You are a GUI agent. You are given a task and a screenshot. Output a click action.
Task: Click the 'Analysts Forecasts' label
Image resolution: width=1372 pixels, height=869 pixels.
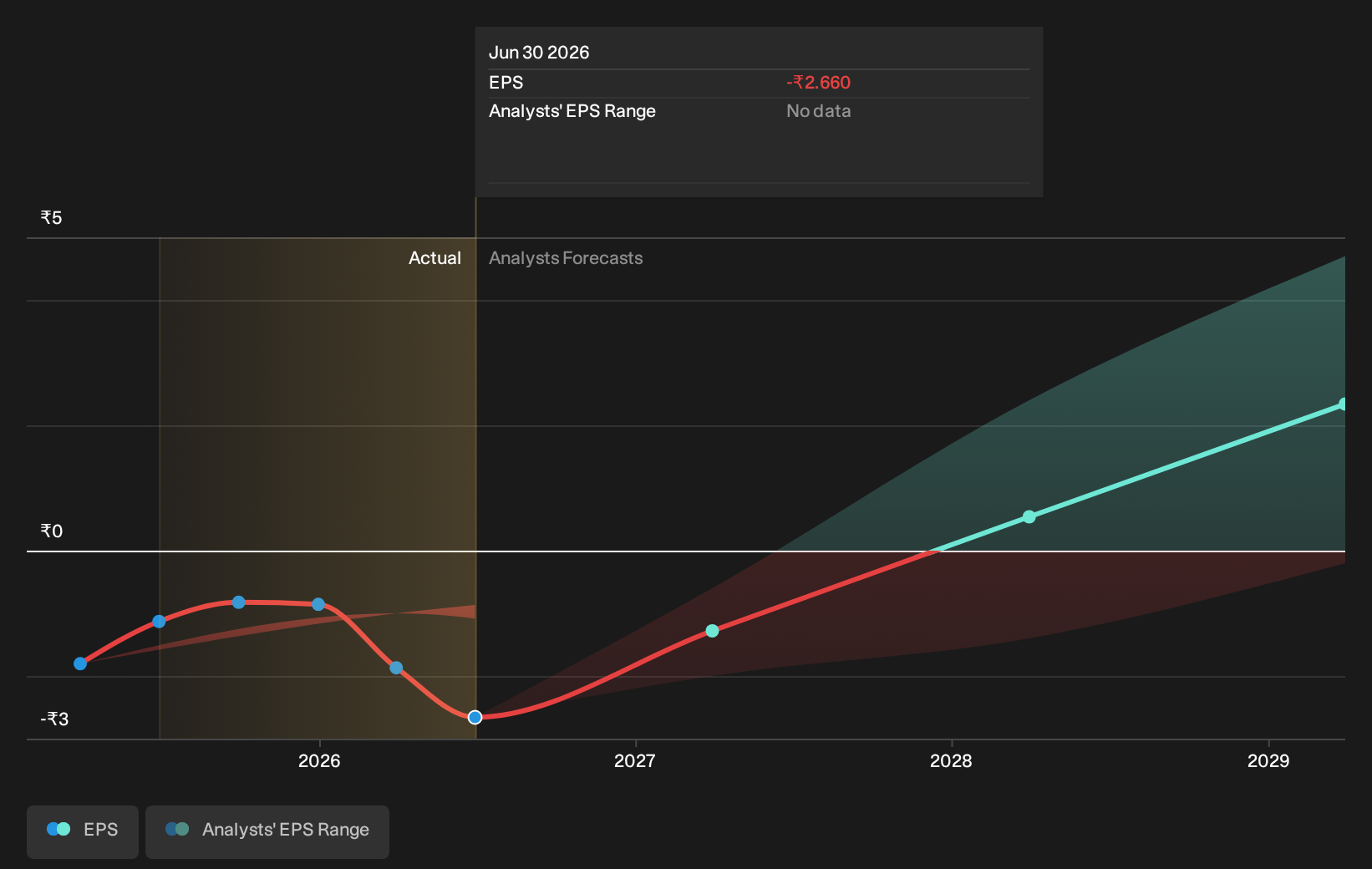tap(566, 258)
